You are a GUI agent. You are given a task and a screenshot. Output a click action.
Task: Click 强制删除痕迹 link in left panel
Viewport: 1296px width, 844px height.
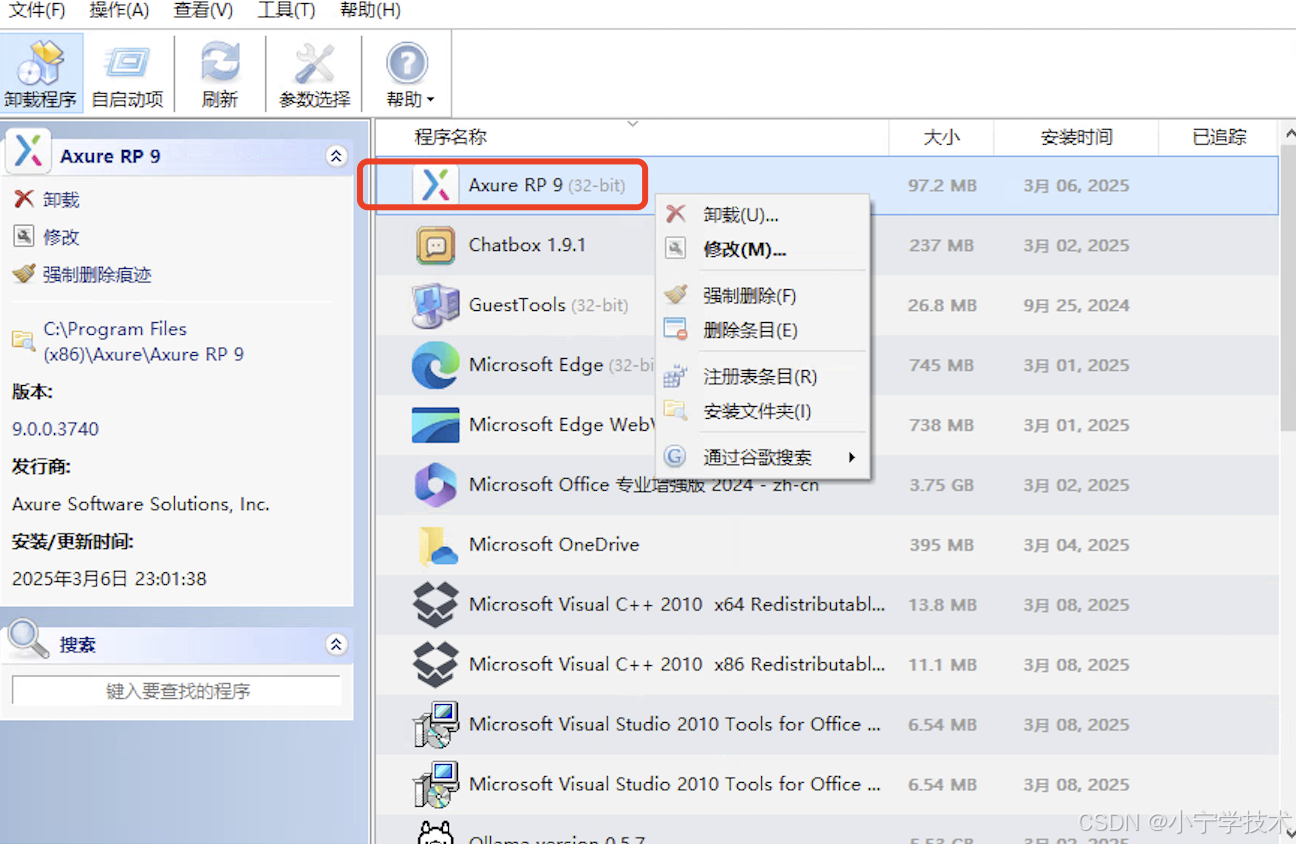click(x=97, y=274)
